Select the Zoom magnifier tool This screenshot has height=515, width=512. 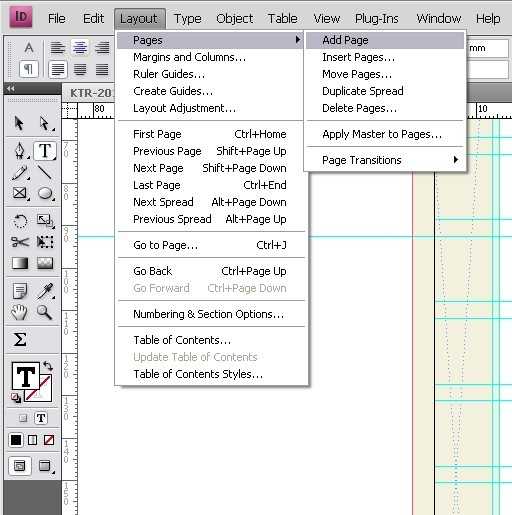coord(44,312)
